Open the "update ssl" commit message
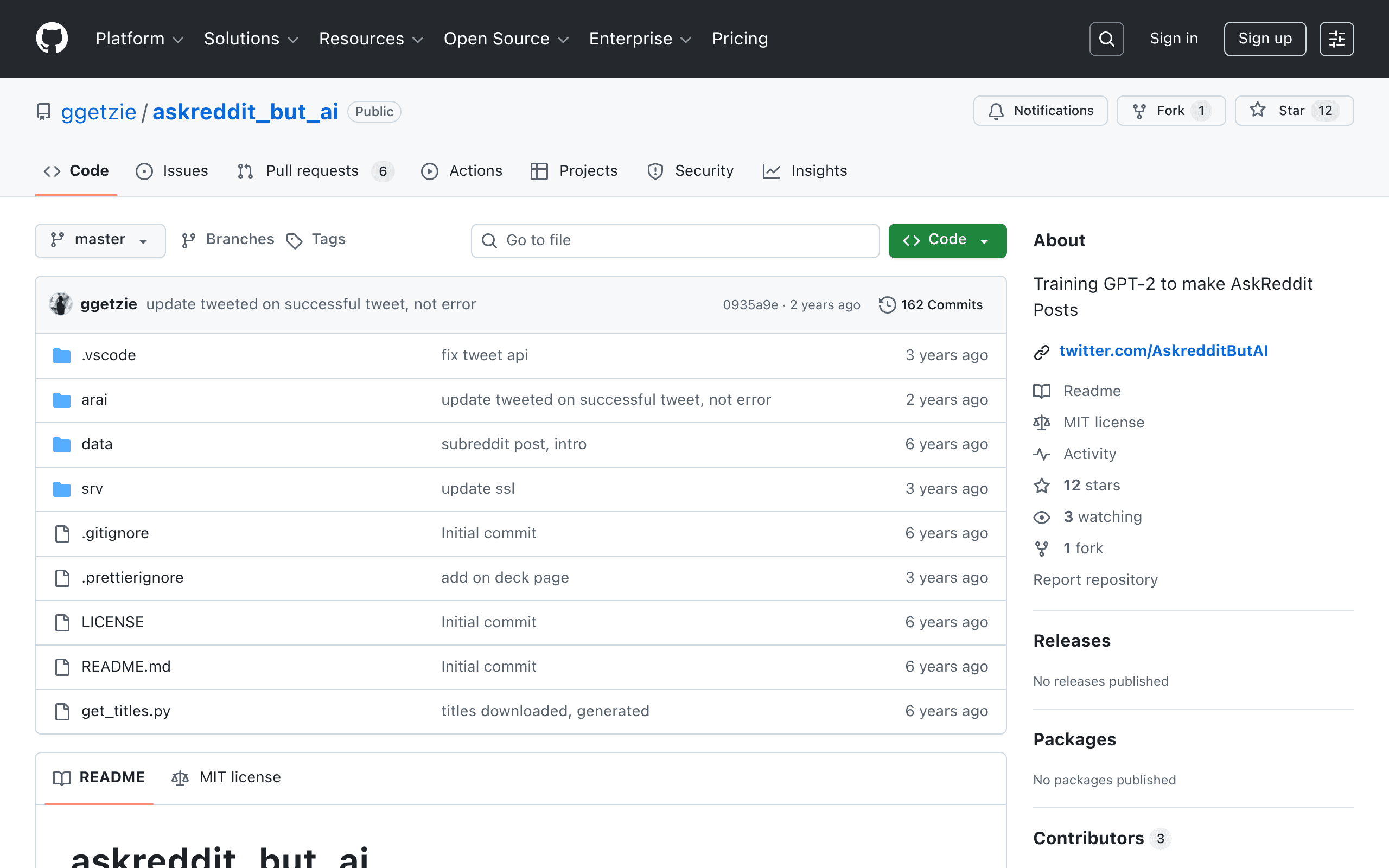The width and height of the screenshot is (1389, 868). tap(477, 489)
